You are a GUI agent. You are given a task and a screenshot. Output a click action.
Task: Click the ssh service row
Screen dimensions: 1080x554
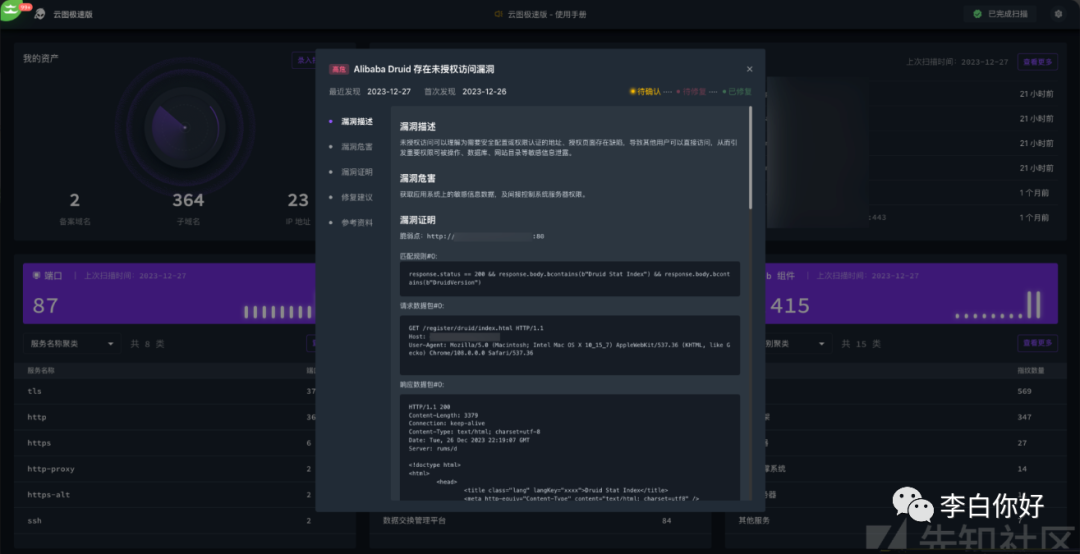tap(185, 520)
